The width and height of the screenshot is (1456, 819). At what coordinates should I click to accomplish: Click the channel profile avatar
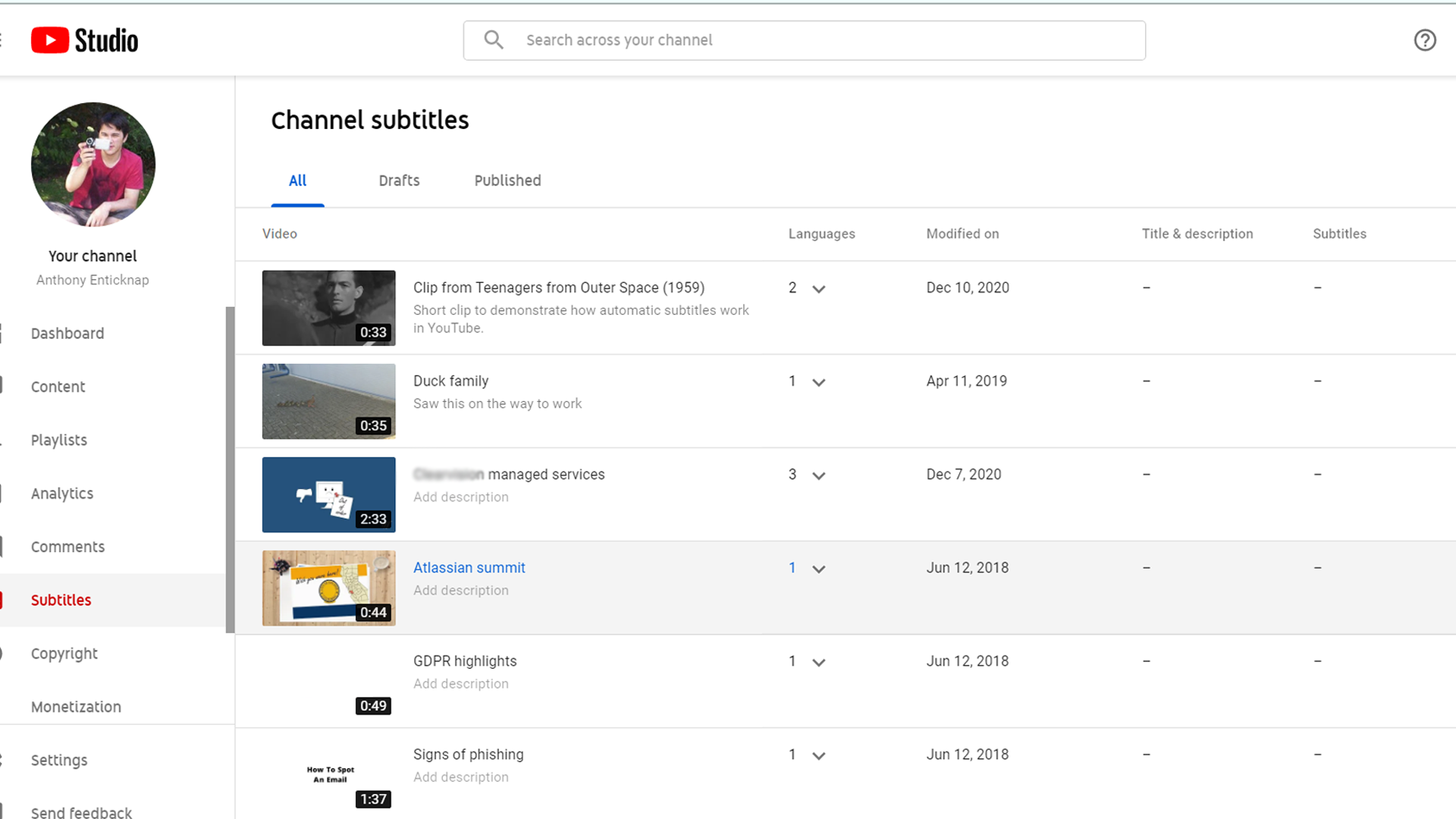(x=93, y=164)
